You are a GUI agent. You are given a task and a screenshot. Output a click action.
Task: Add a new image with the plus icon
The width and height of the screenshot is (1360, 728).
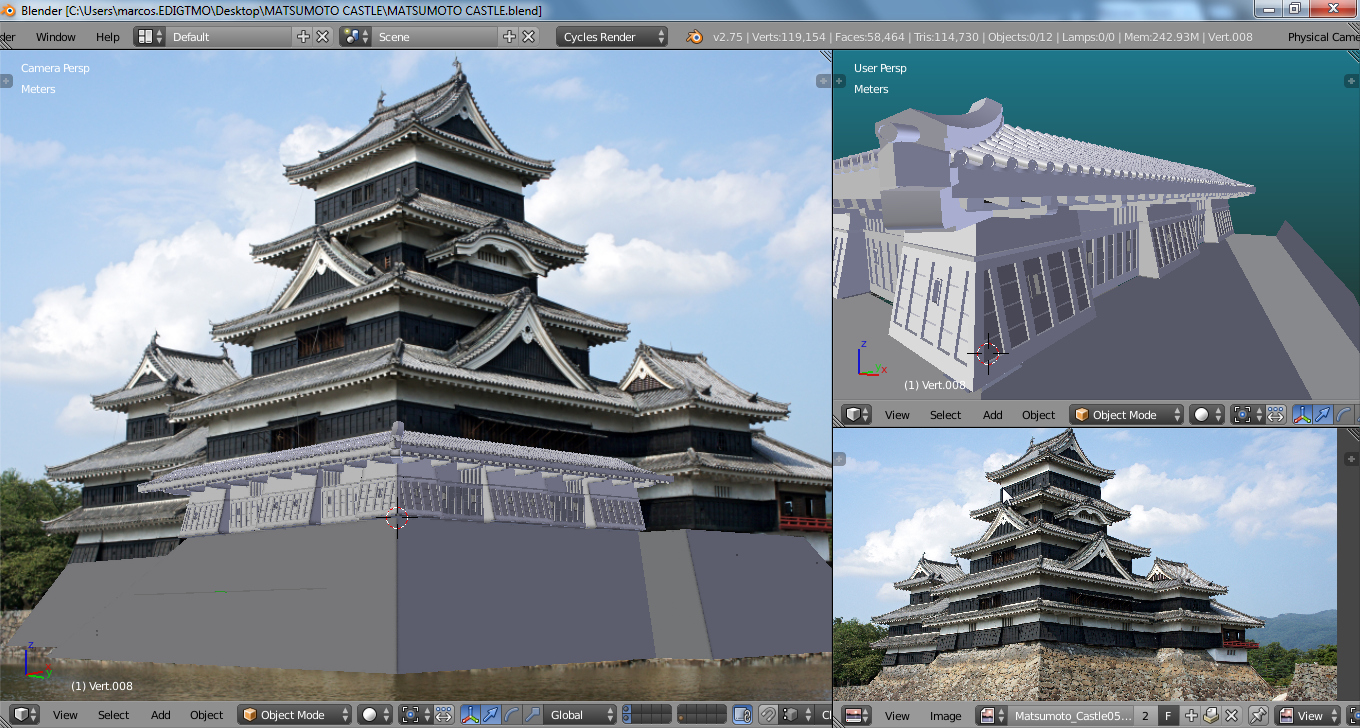1192,715
